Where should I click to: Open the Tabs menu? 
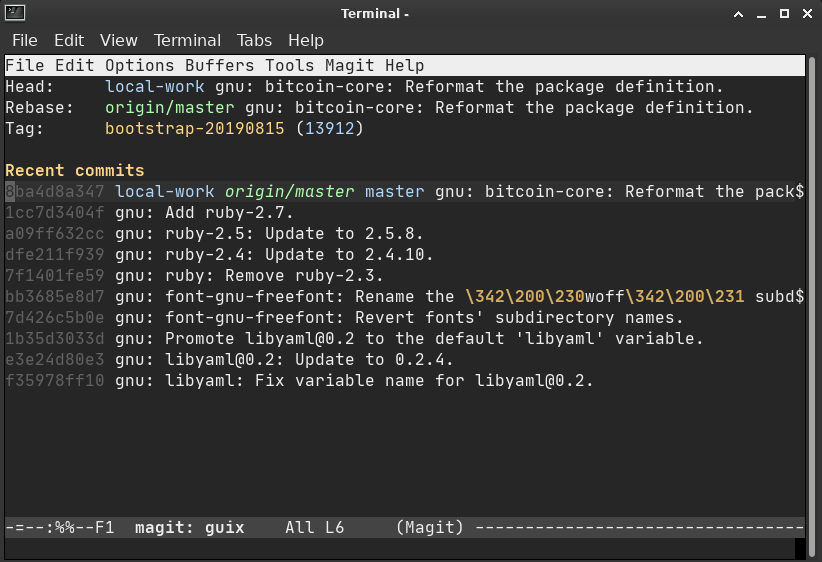click(x=254, y=40)
